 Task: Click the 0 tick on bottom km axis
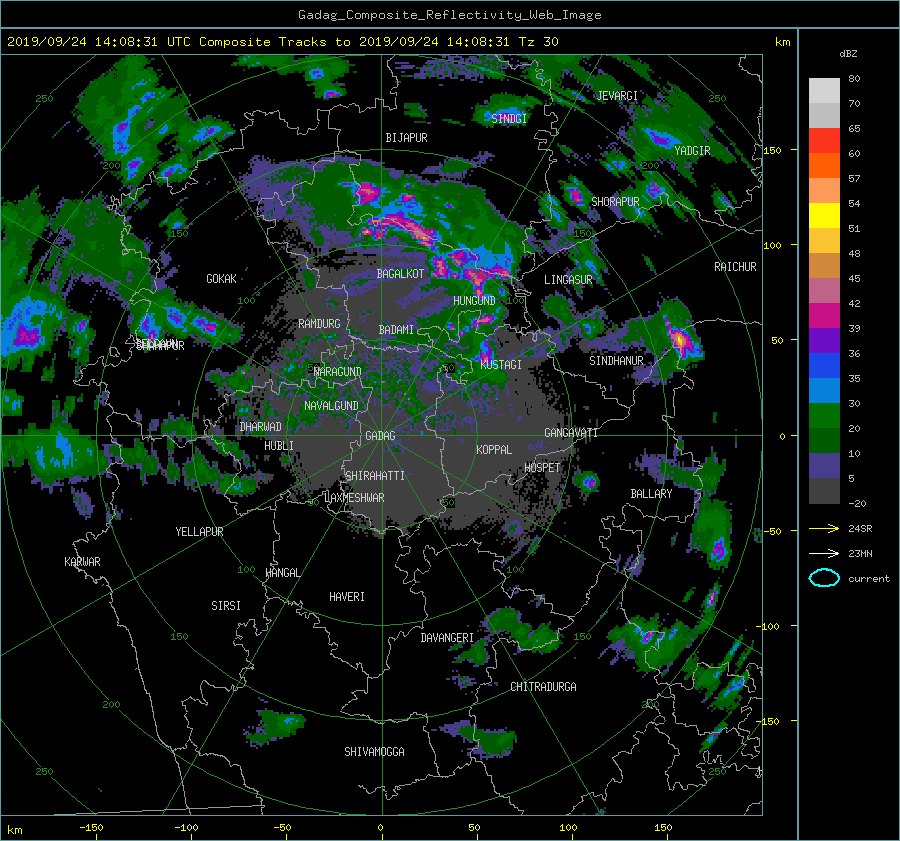click(381, 828)
